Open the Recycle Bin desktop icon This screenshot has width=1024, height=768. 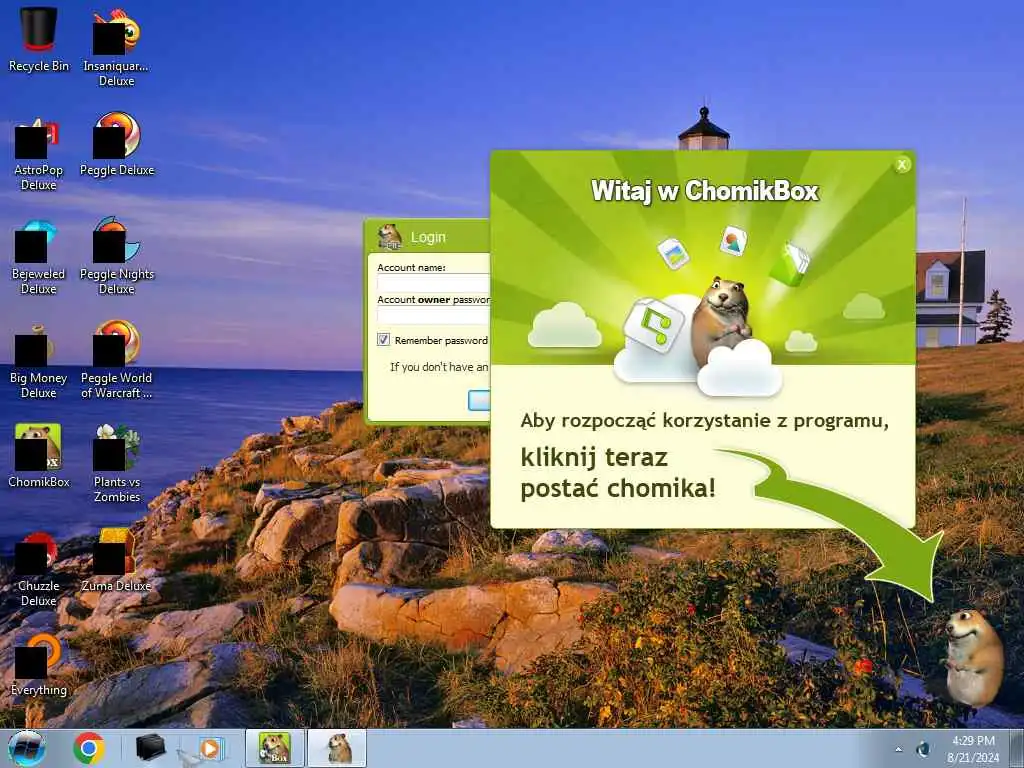[x=39, y=39]
